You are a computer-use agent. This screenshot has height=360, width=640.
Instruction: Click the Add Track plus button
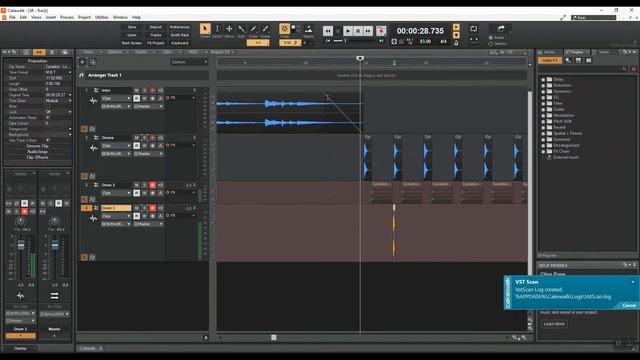pos(82,62)
